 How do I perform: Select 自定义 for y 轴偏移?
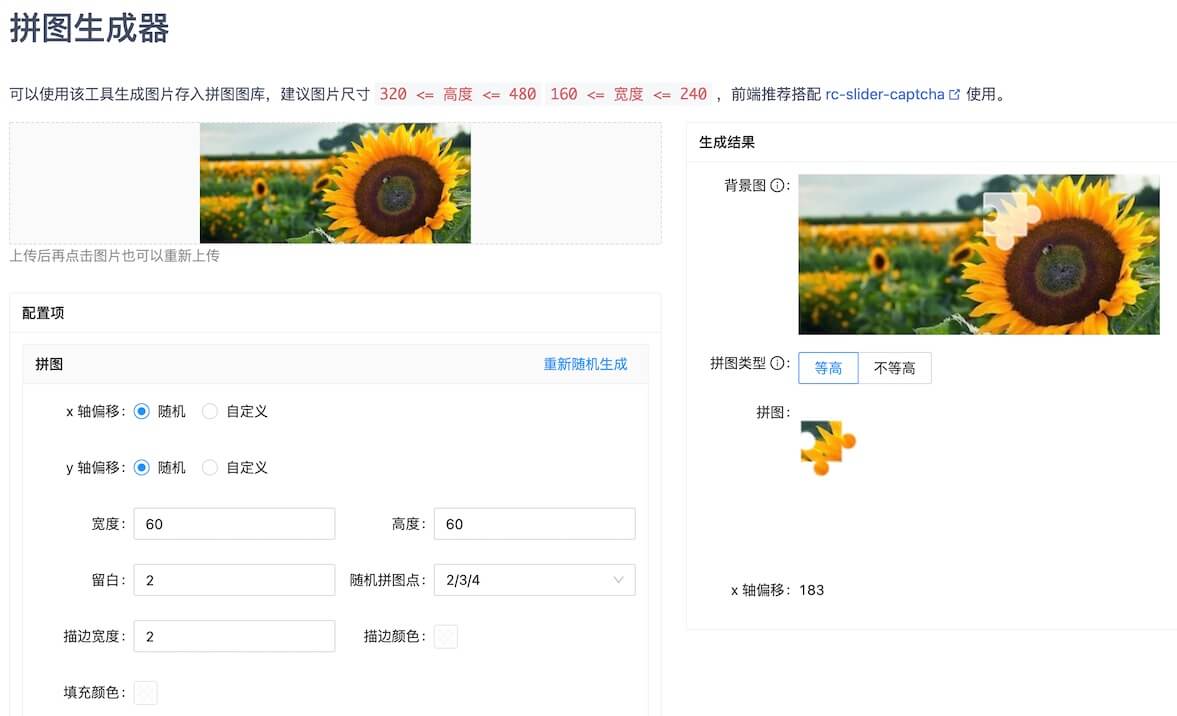pos(210,467)
